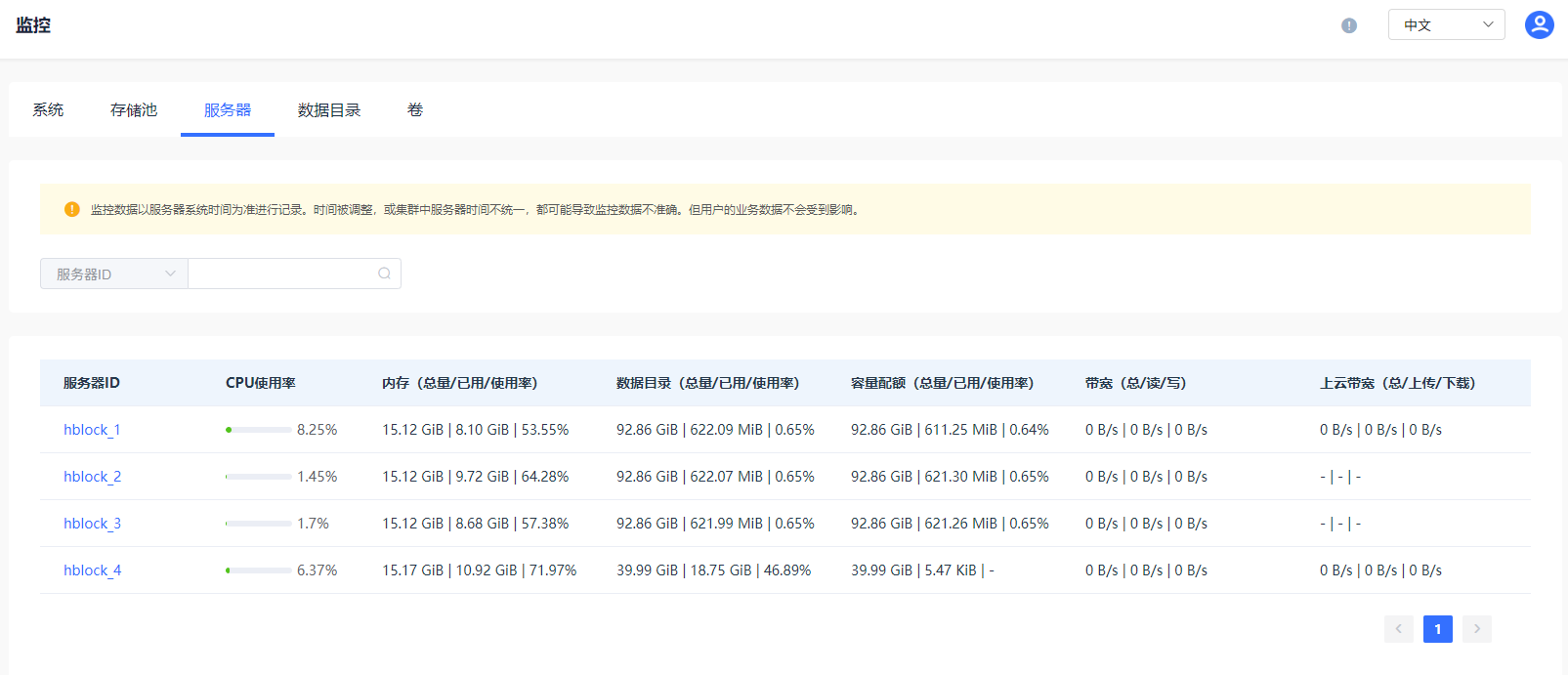1568x675 pixels.
Task: Go to next page arrow
Action: pos(1476,629)
